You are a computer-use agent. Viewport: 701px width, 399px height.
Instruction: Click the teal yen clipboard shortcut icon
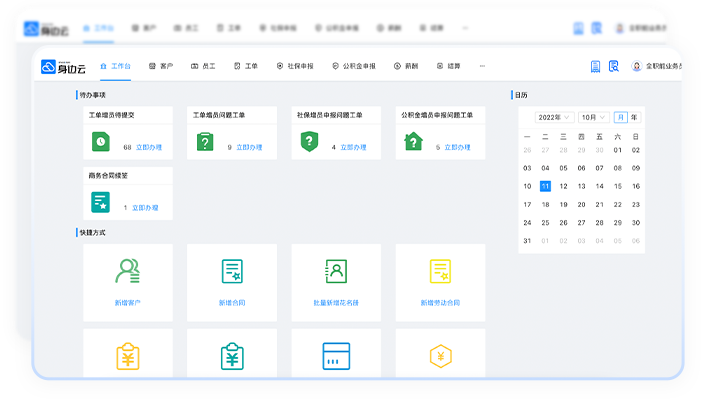coord(232,357)
